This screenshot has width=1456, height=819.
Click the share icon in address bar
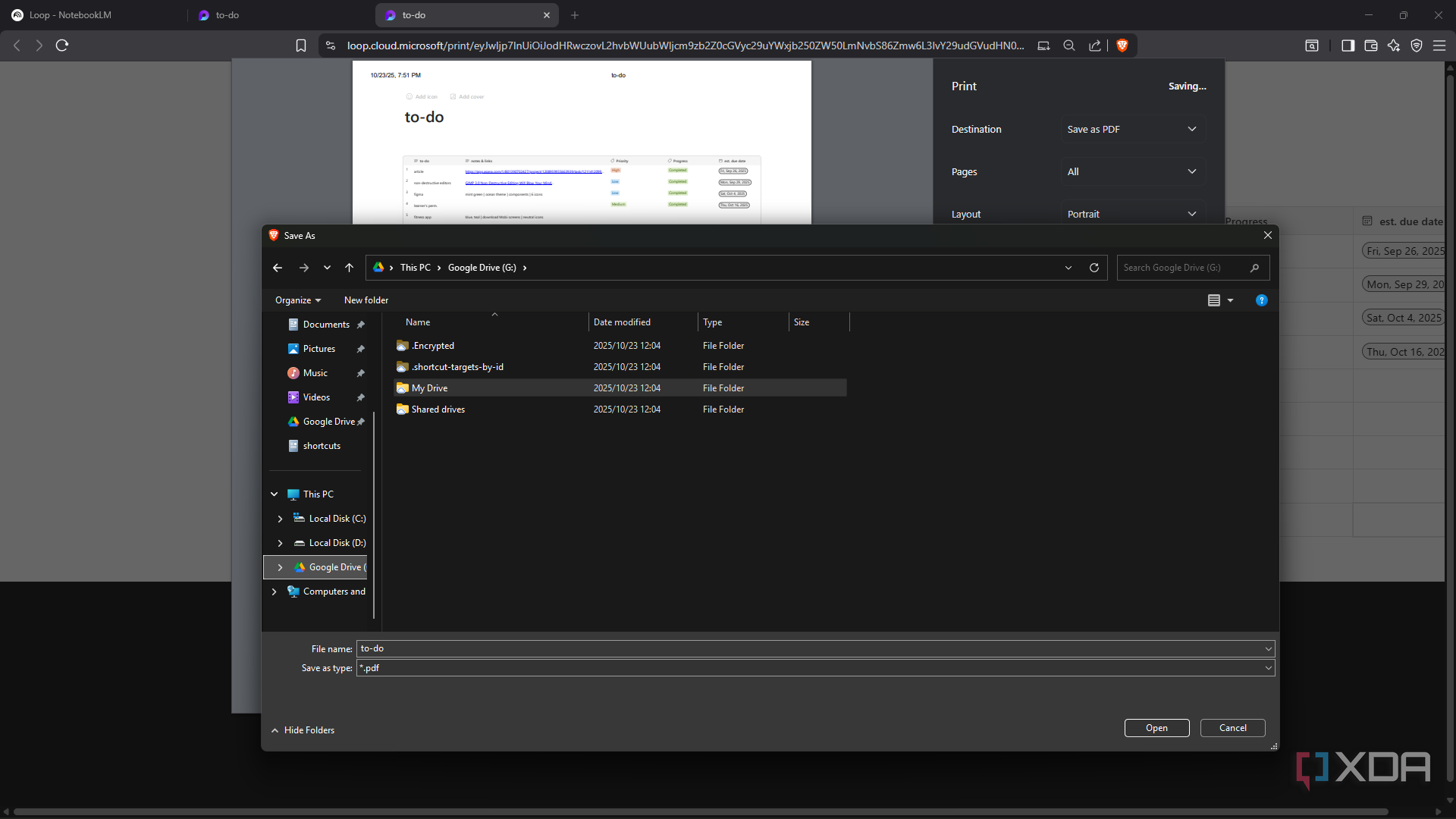pyautogui.click(x=1095, y=45)
